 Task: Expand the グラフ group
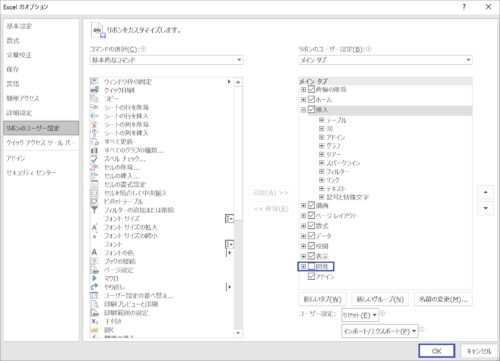coord(322,146)
